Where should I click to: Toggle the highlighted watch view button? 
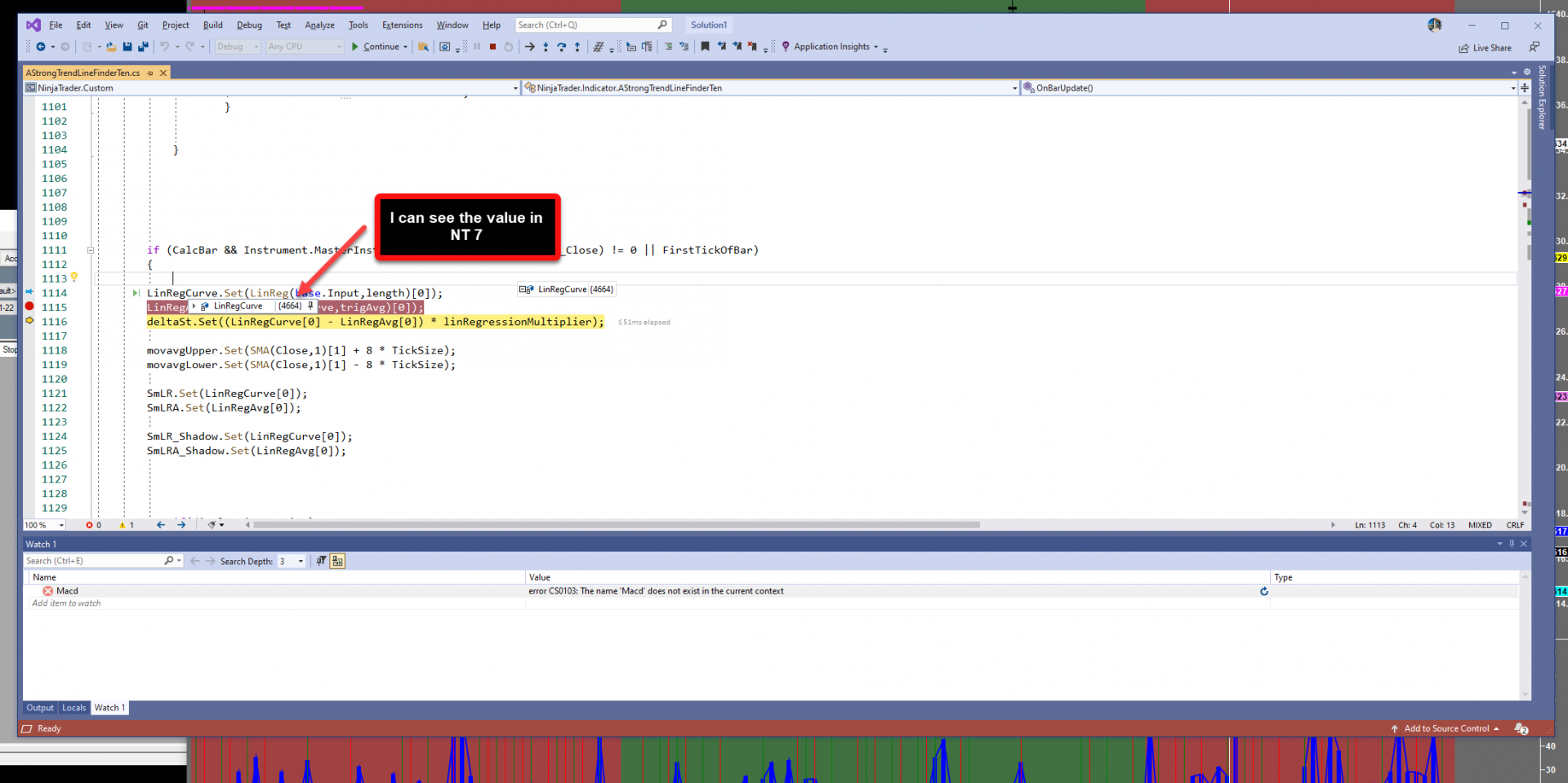[337, 561]
